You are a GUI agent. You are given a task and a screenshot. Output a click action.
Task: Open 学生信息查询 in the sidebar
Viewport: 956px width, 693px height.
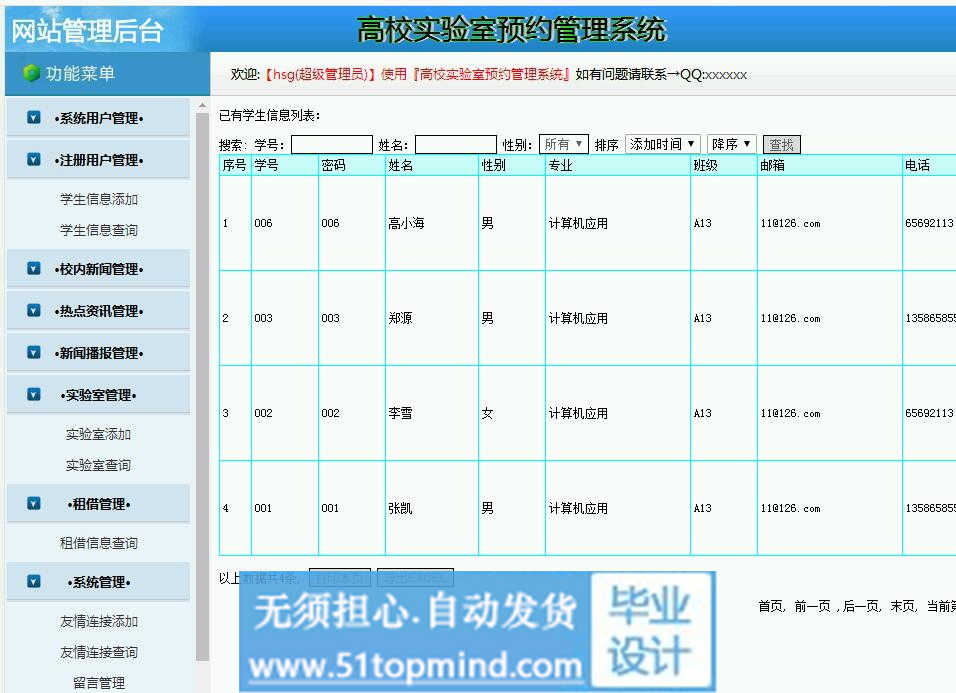click(x=99, y=231)
